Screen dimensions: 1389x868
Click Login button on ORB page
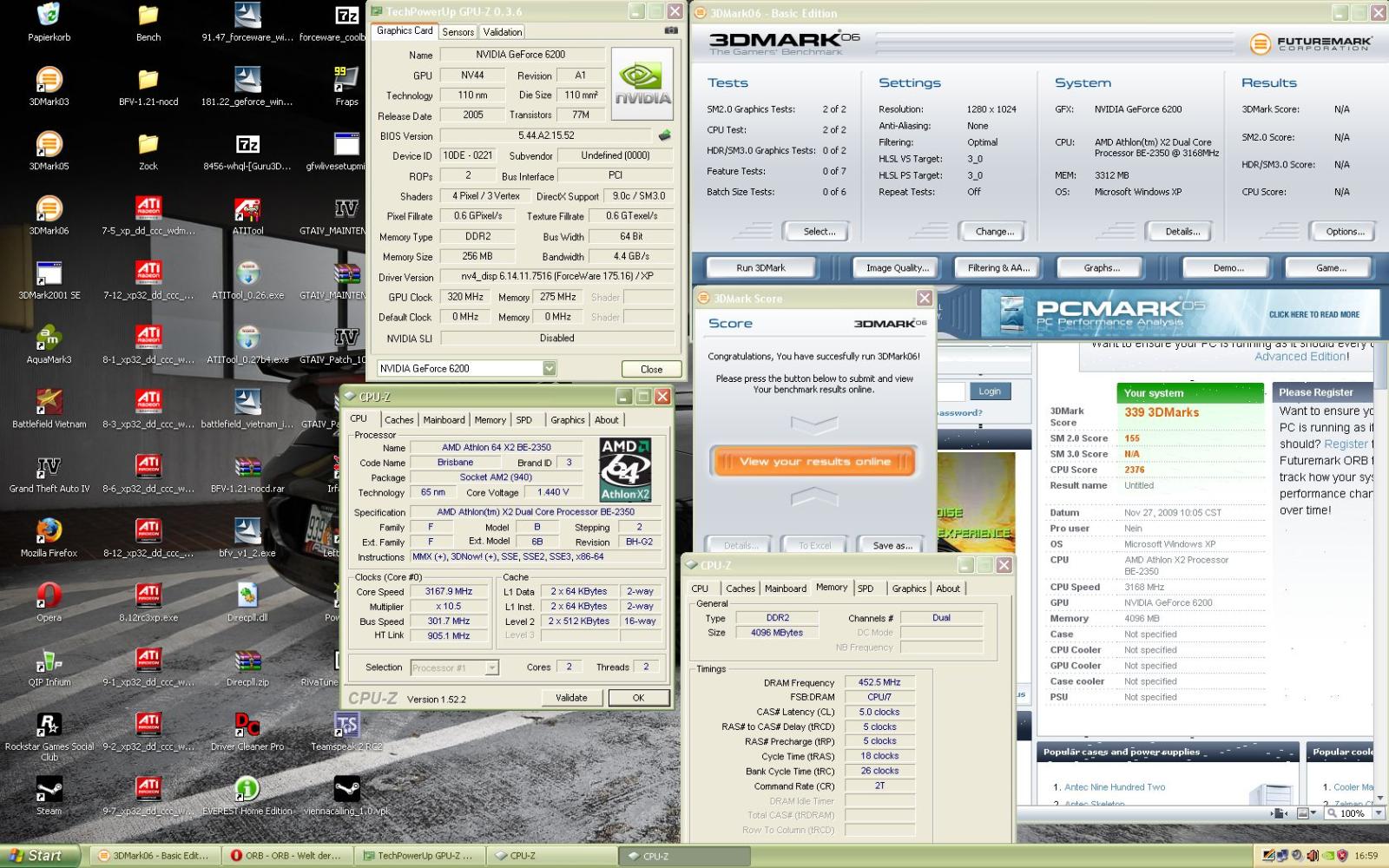point(989,391)
